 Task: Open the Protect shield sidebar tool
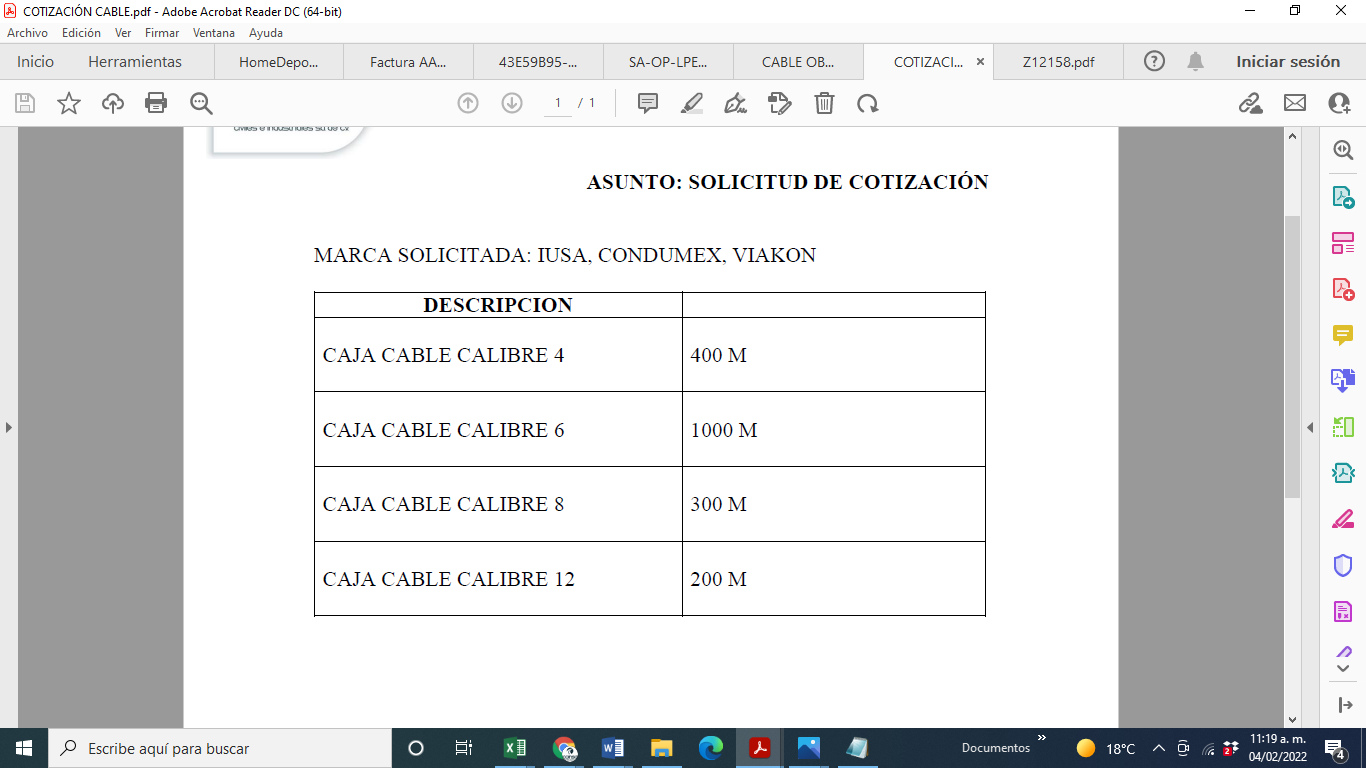1343,565
